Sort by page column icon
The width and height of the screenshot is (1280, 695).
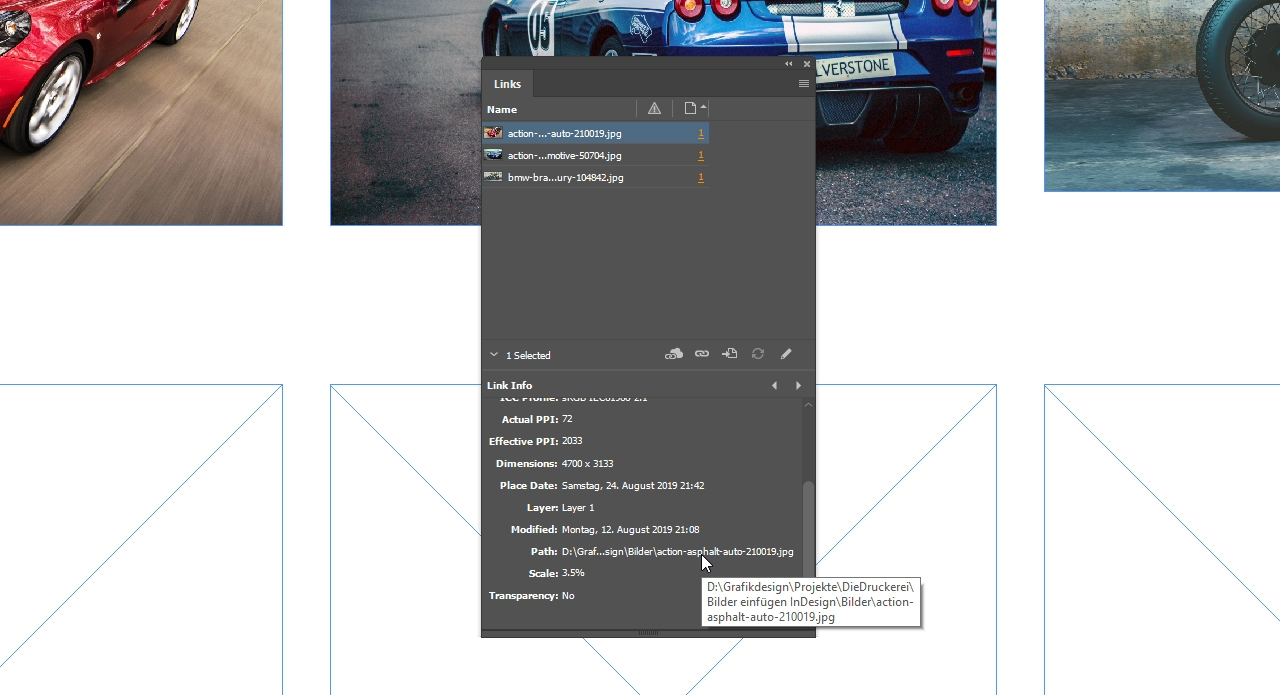(x=690, y=108)
